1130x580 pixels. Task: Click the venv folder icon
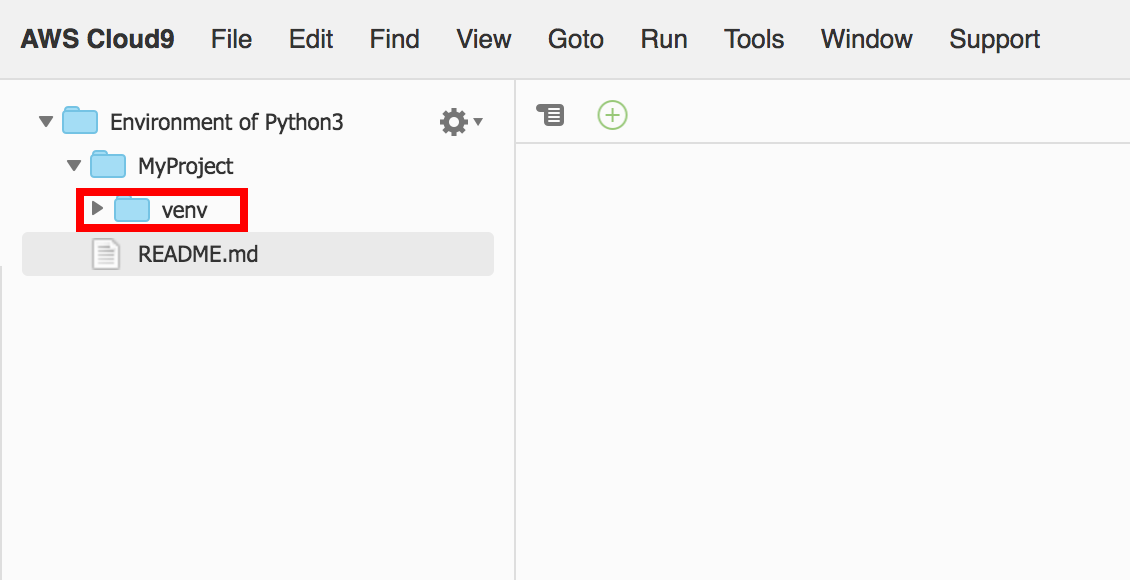coord(133,209)
